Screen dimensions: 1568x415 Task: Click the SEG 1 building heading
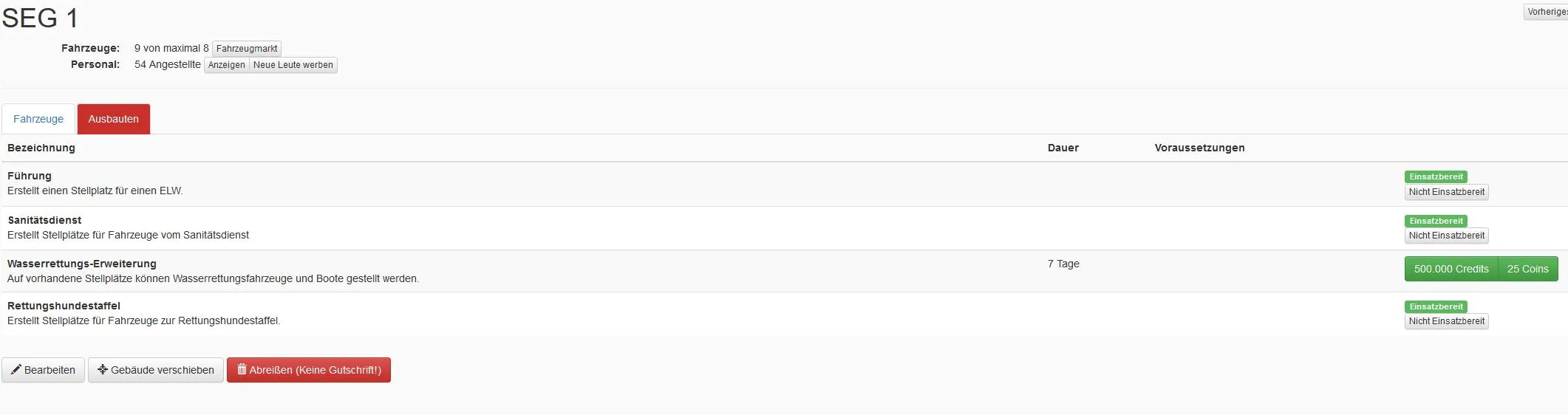40,18
